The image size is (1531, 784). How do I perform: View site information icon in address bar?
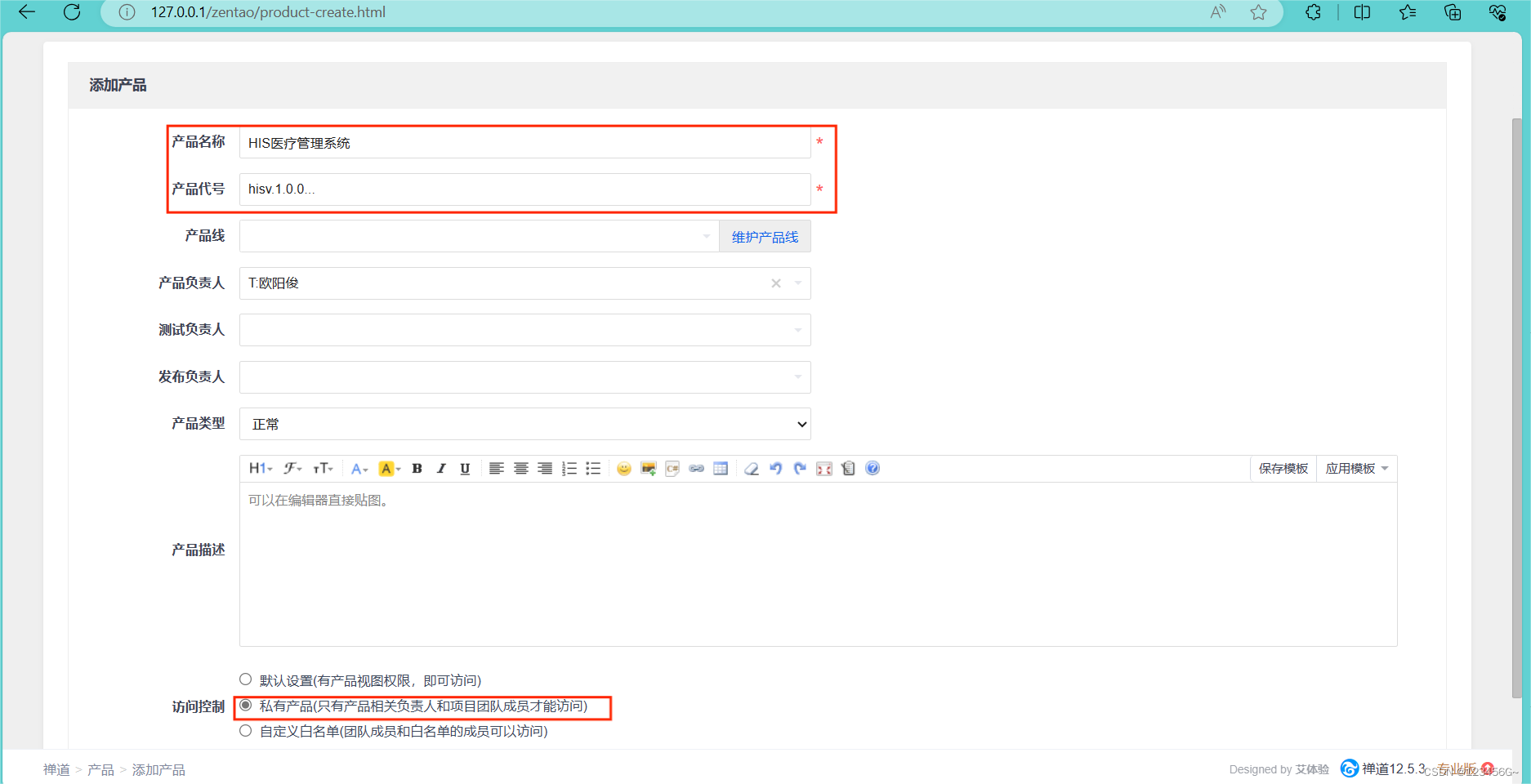(x=127, y=12)
